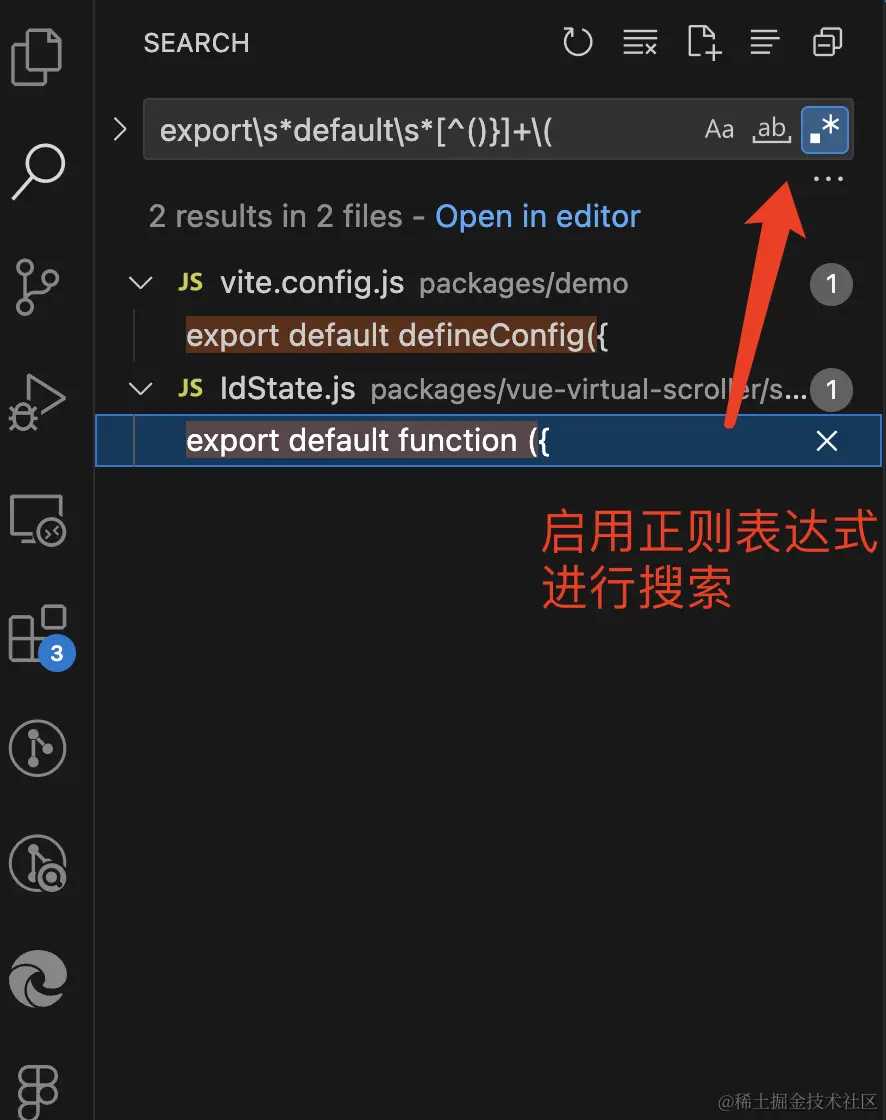Collapse the vite.config.js result group
This screenshot has width=886, height=1120.
[x=140, y=283]
